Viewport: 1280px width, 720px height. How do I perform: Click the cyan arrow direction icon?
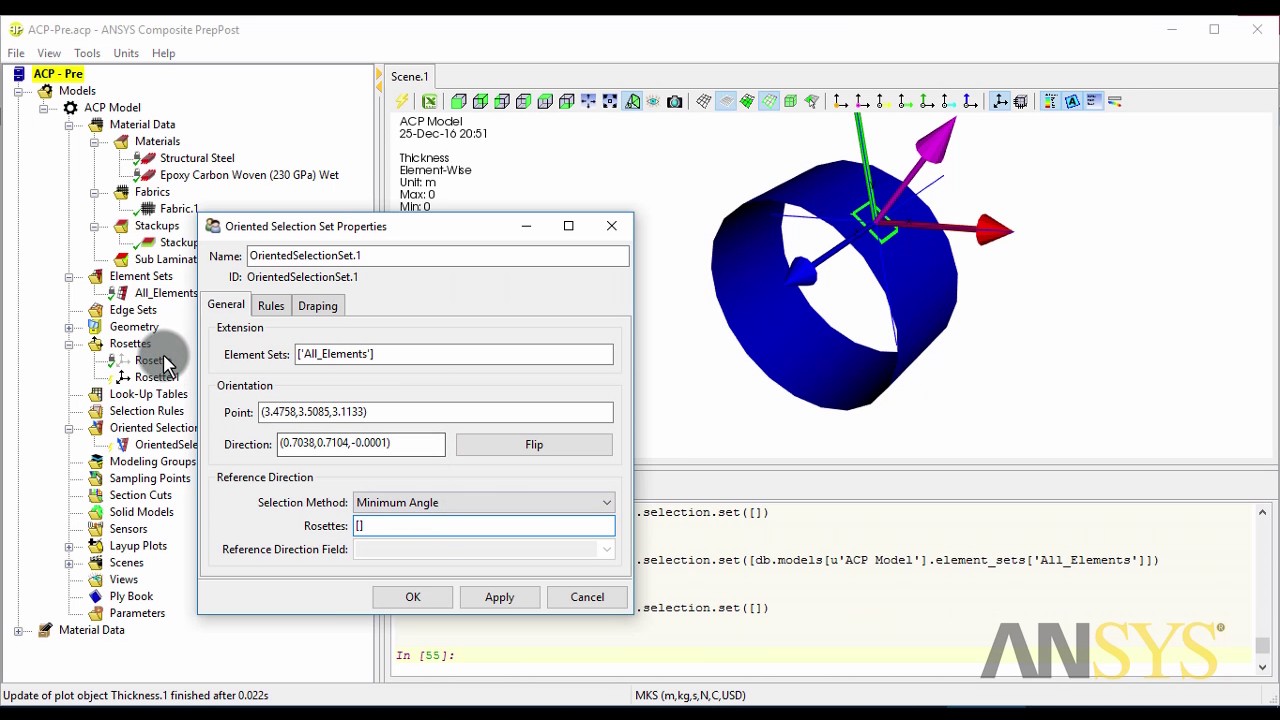[x=947, y=101]
